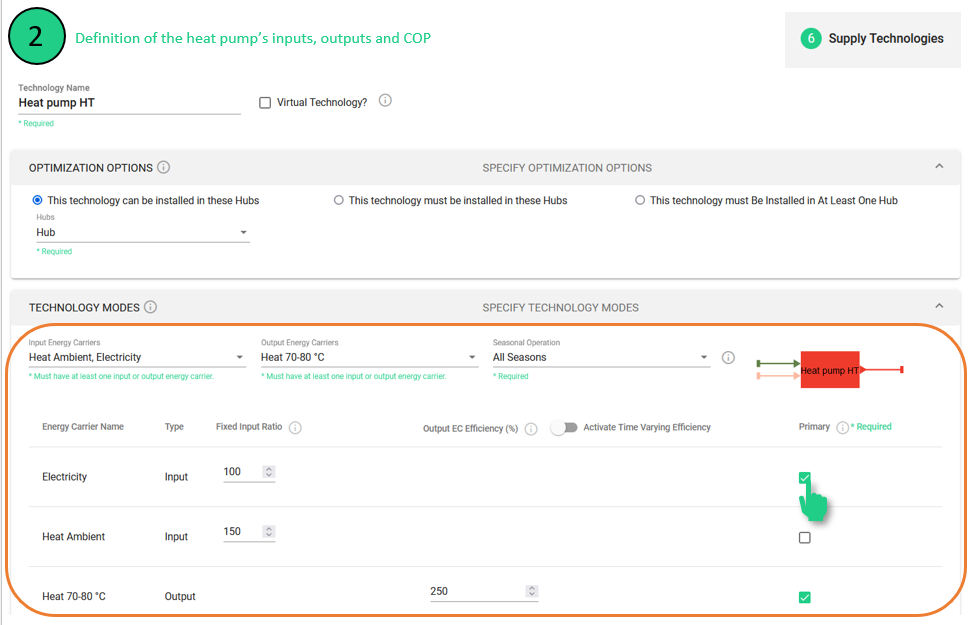Select 'must be installed in these Hubs'
The height and width of the screenshot is (625, 968).
339,201
